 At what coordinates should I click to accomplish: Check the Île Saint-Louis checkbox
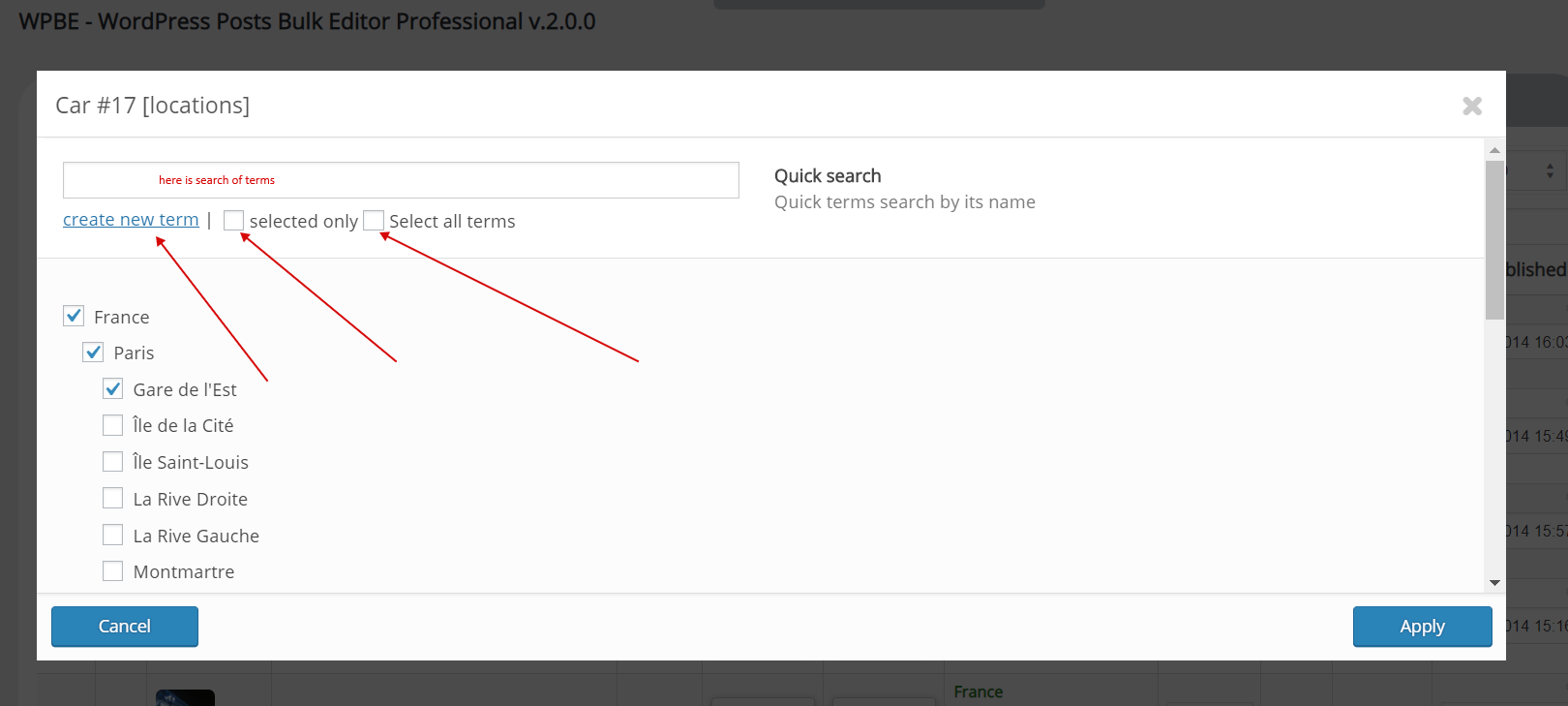(x=113, y=462)
